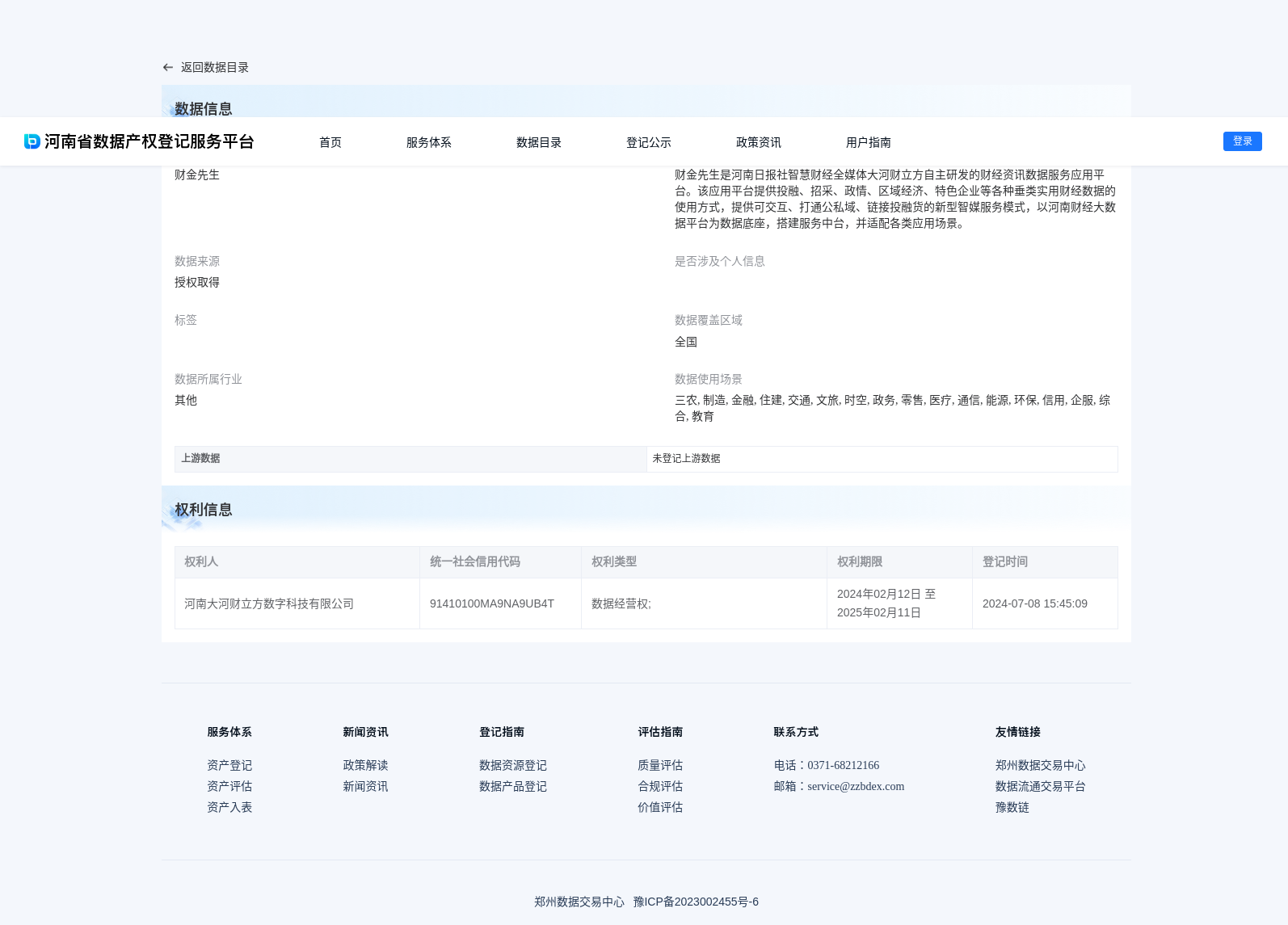1288x925 pixels.
Task: Click the product name 财金先生
Action: point(197,174)
